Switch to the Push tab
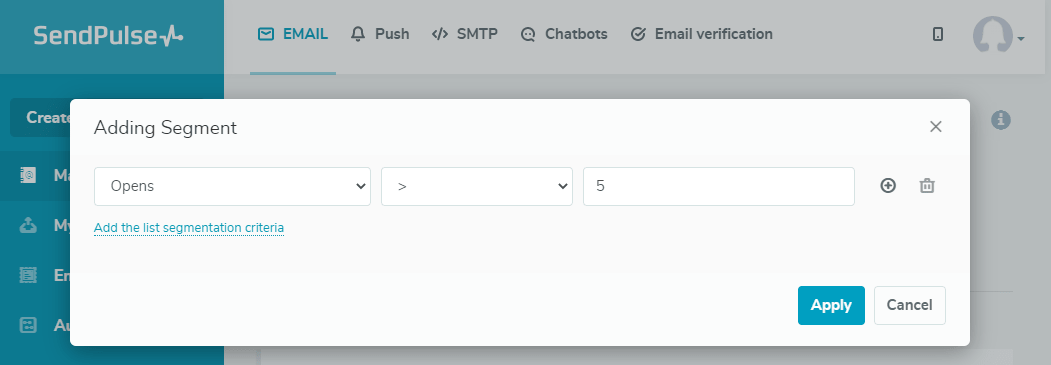Image resolution: width=1051 pixels, height=365 pixels. (x=380, y=34)
